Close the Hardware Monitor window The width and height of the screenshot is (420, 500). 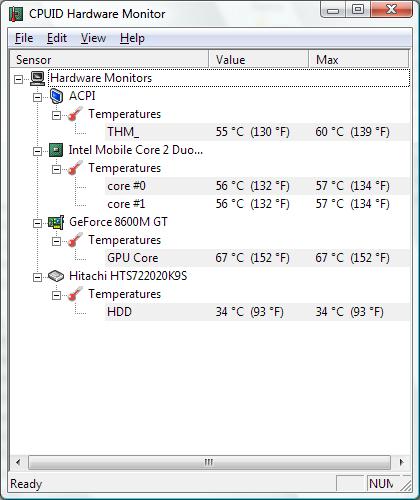click(391, 9)
